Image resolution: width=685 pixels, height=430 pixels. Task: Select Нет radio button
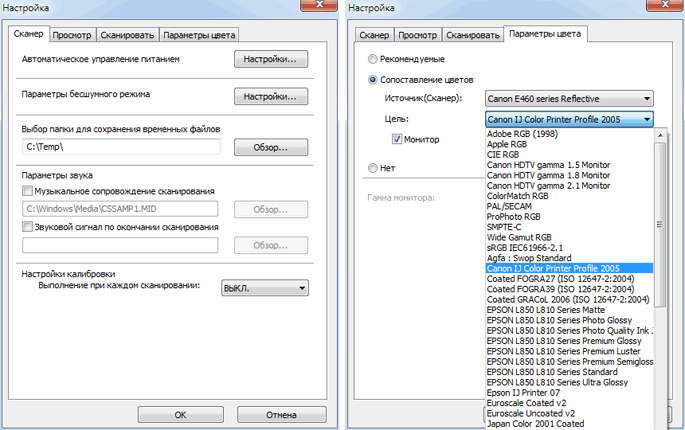tap(373, 168)
